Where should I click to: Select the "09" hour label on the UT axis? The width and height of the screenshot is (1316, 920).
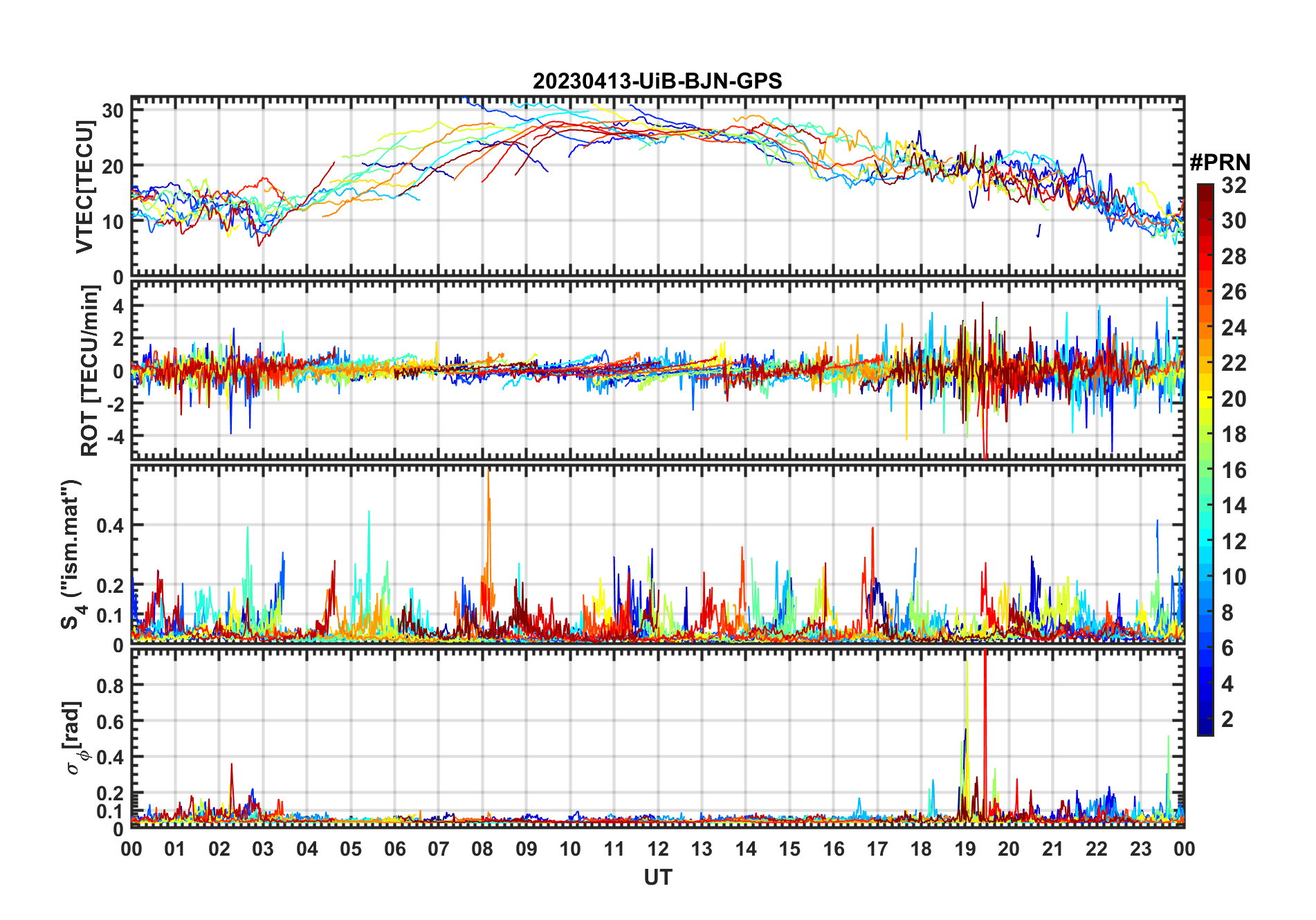point(527,849)
